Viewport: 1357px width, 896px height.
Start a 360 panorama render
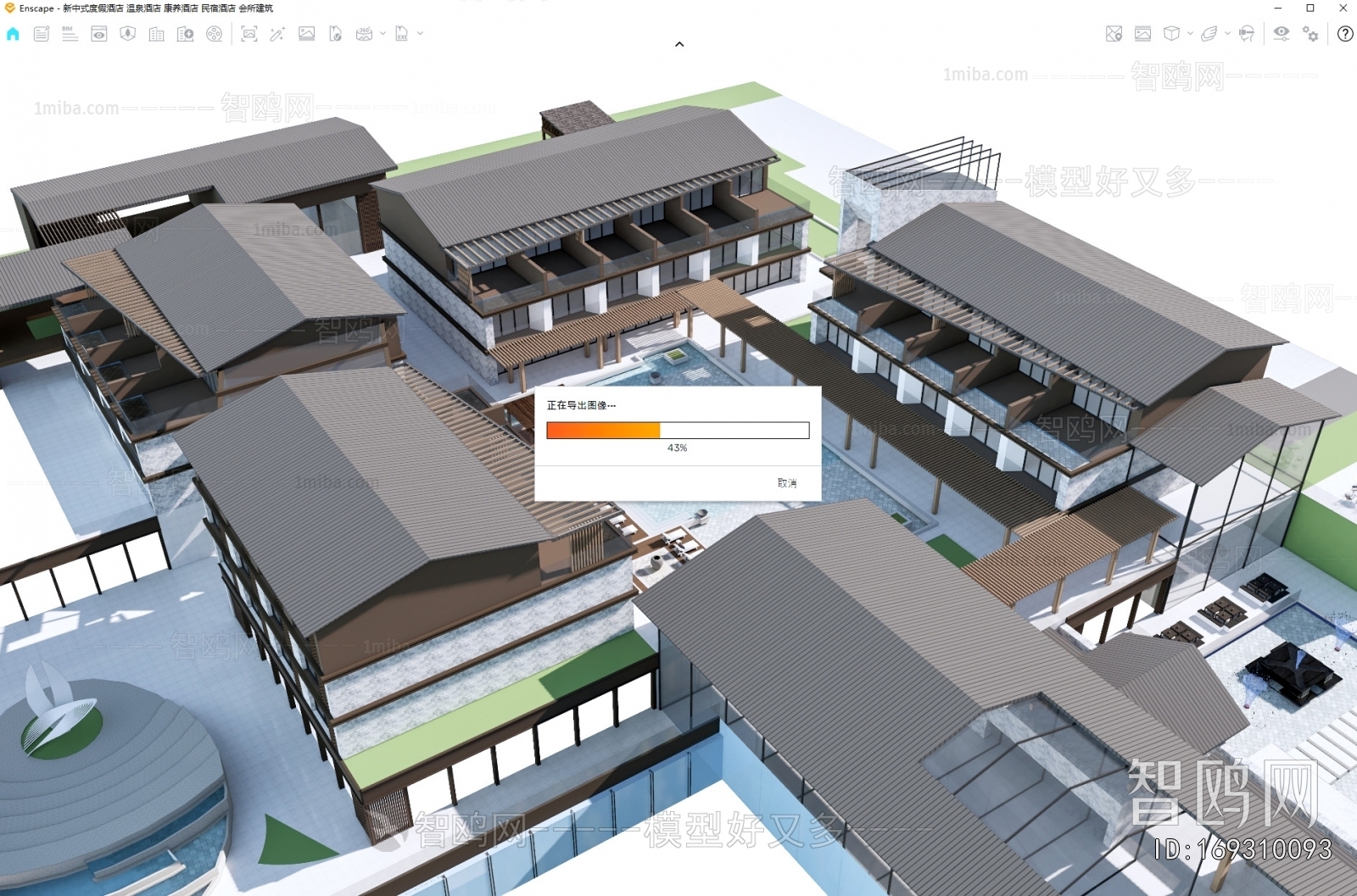pos(365,34)
